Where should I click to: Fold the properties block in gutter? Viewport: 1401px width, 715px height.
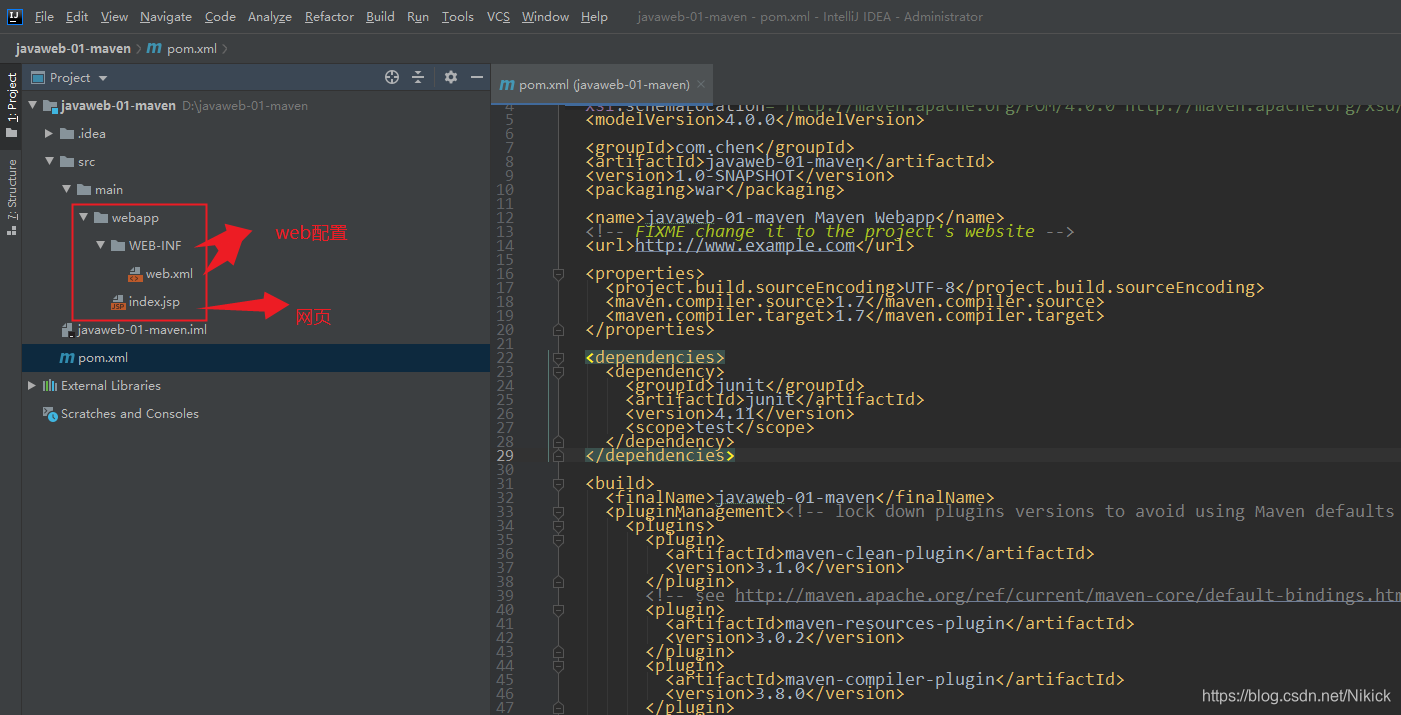tap(557, 273)
